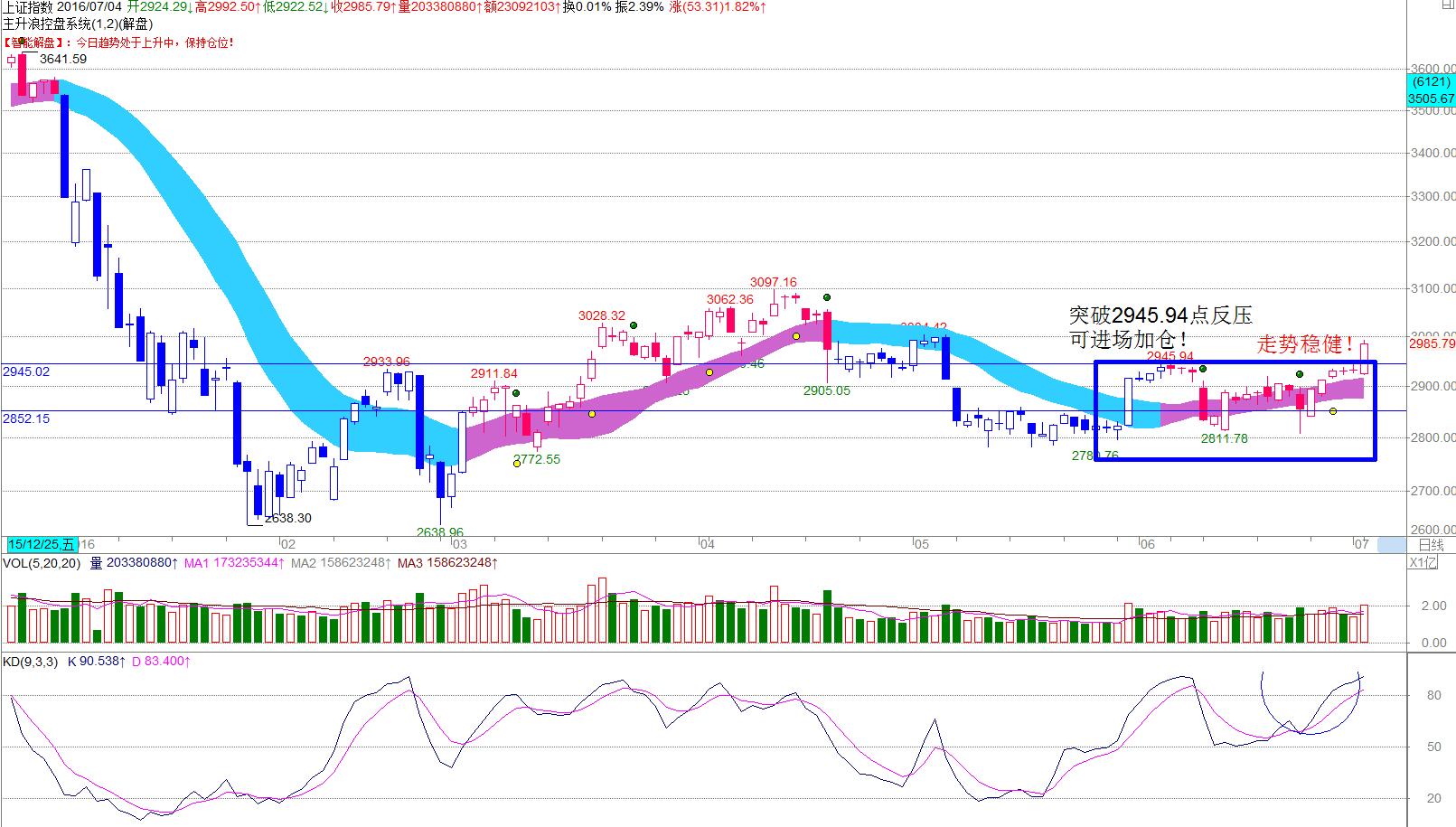Click the 2700.00 price axis label

(1433, 491)
